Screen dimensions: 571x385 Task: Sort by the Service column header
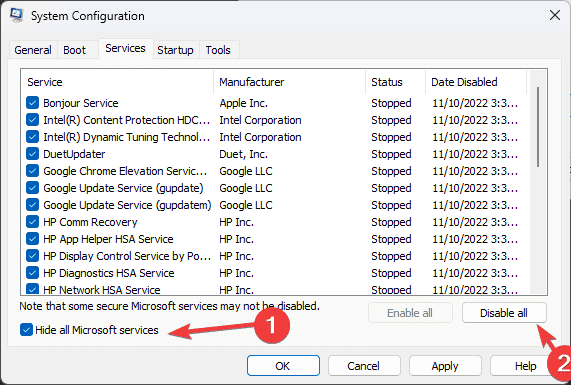(x=117, y=82)
